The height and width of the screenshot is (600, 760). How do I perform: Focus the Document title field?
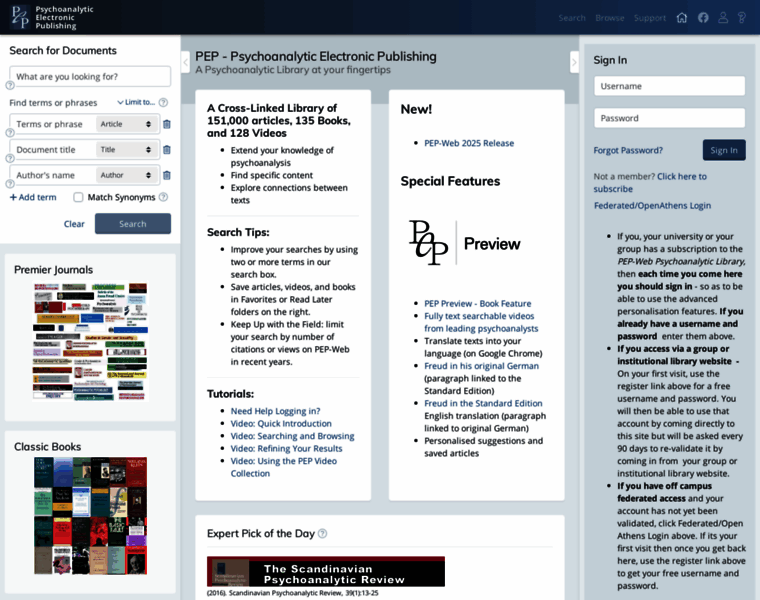(x=54, y=150)
